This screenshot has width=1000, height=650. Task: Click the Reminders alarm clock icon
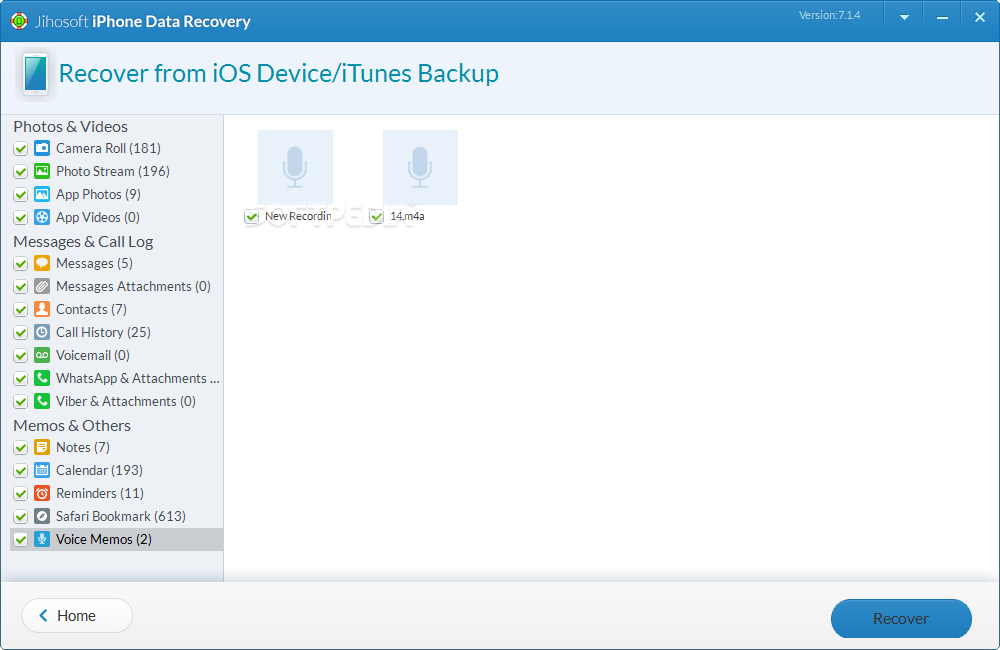(42, 492)
